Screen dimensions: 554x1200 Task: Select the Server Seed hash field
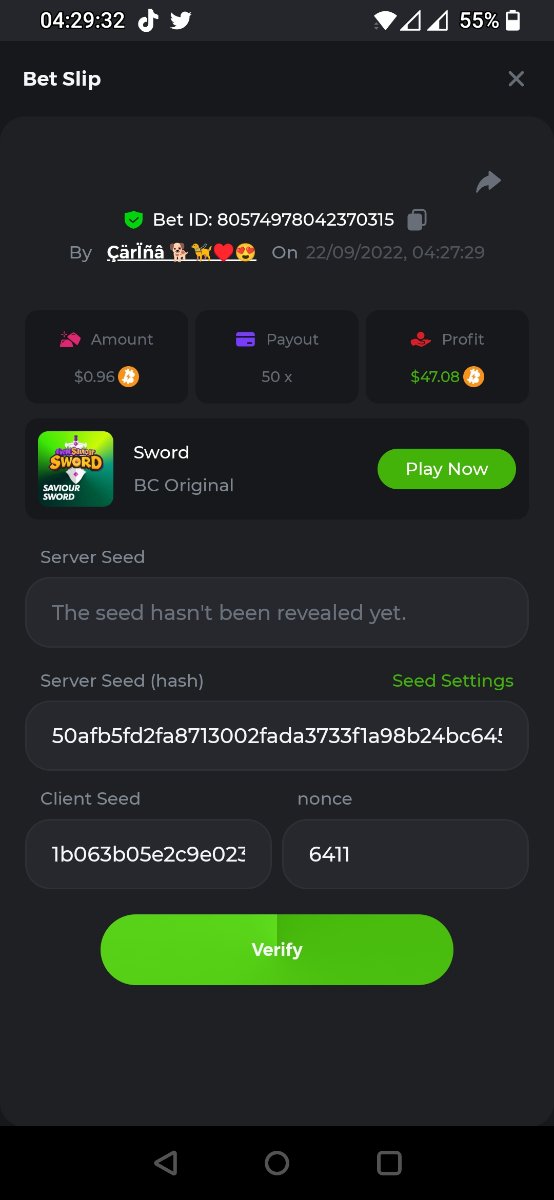(277, 736)
